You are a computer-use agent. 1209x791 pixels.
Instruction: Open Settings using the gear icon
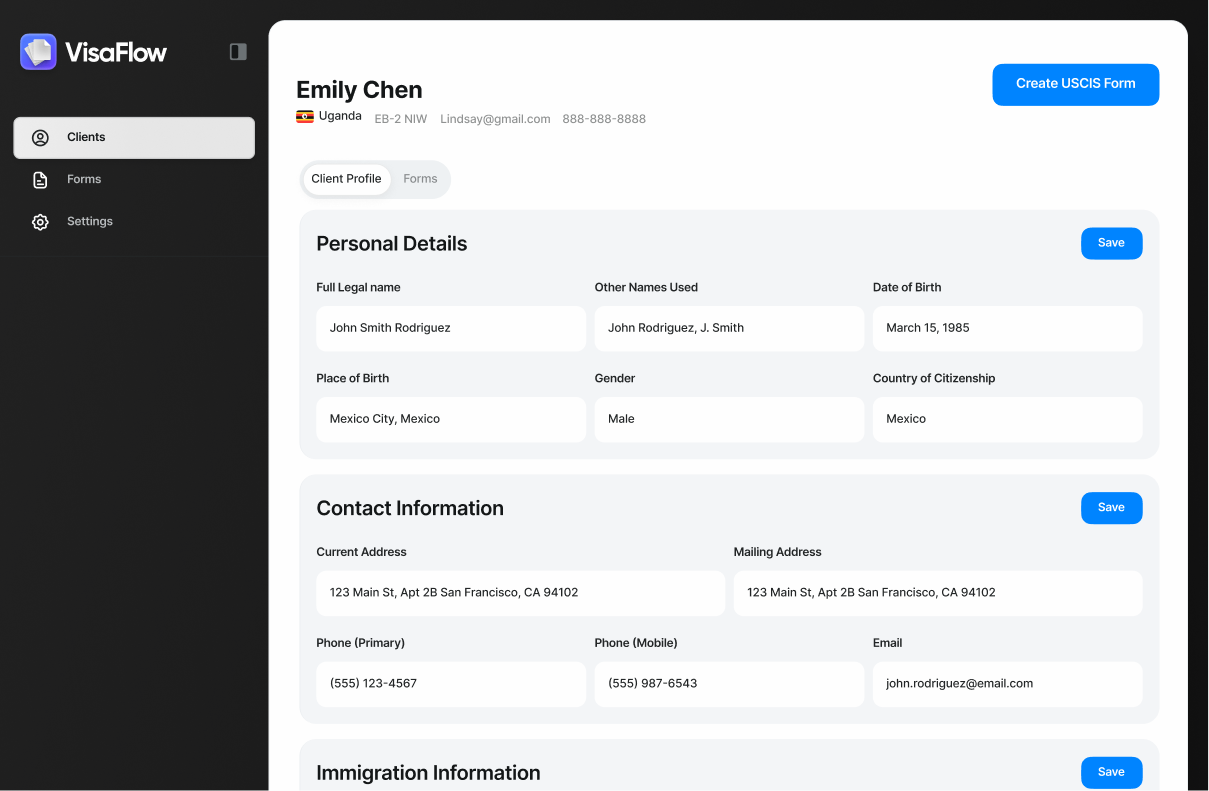40,221
